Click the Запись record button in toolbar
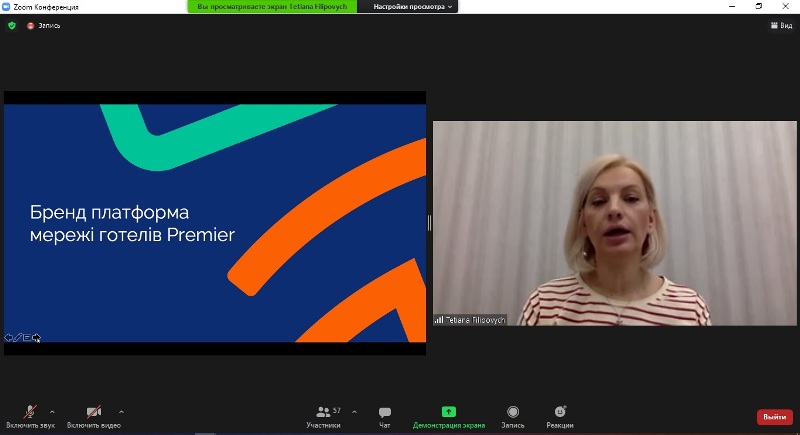This screenshot has width=800, height=435. (513, 417)
